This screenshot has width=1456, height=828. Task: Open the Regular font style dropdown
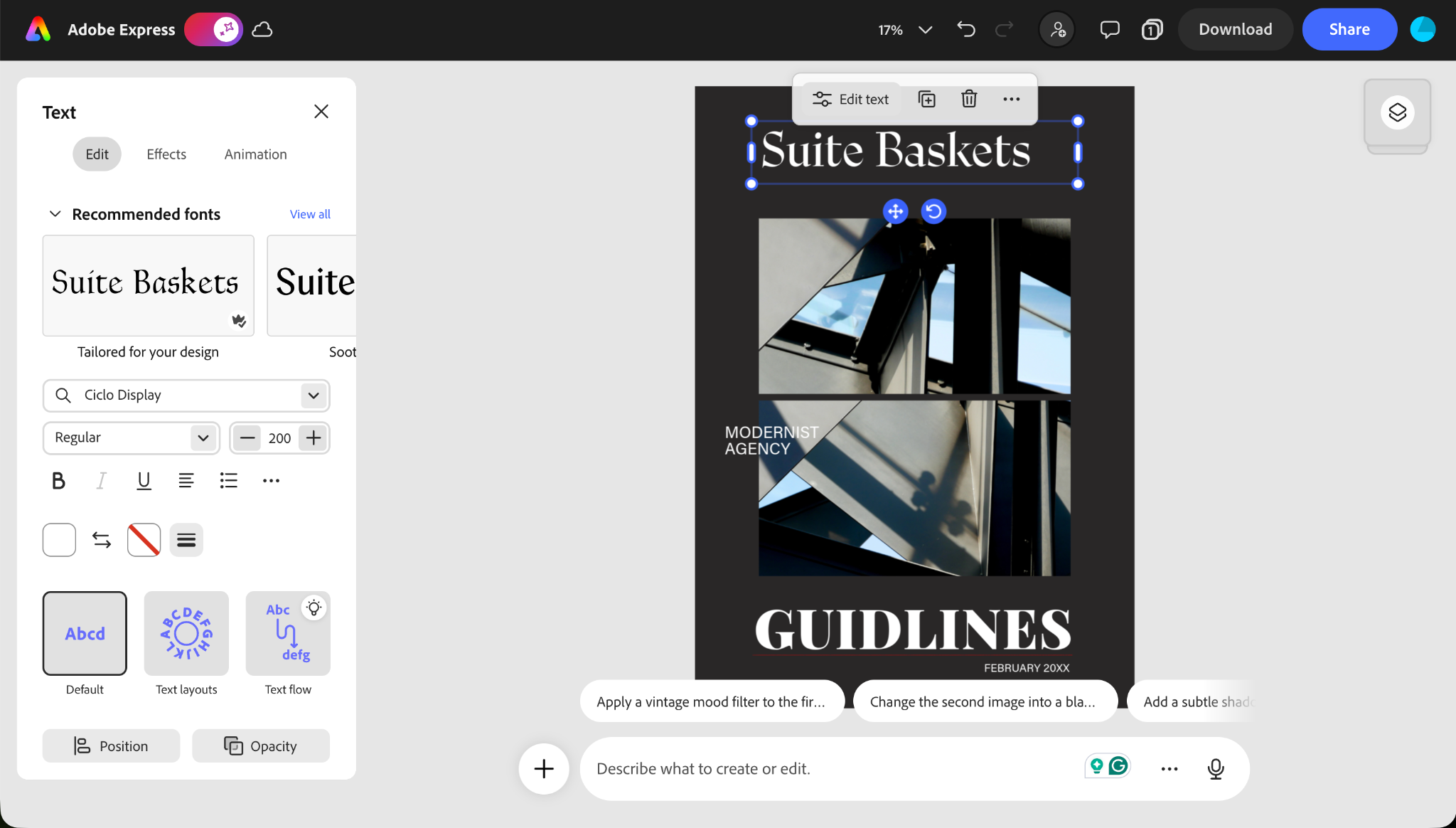pyautogui.click(x=203, y=437)
